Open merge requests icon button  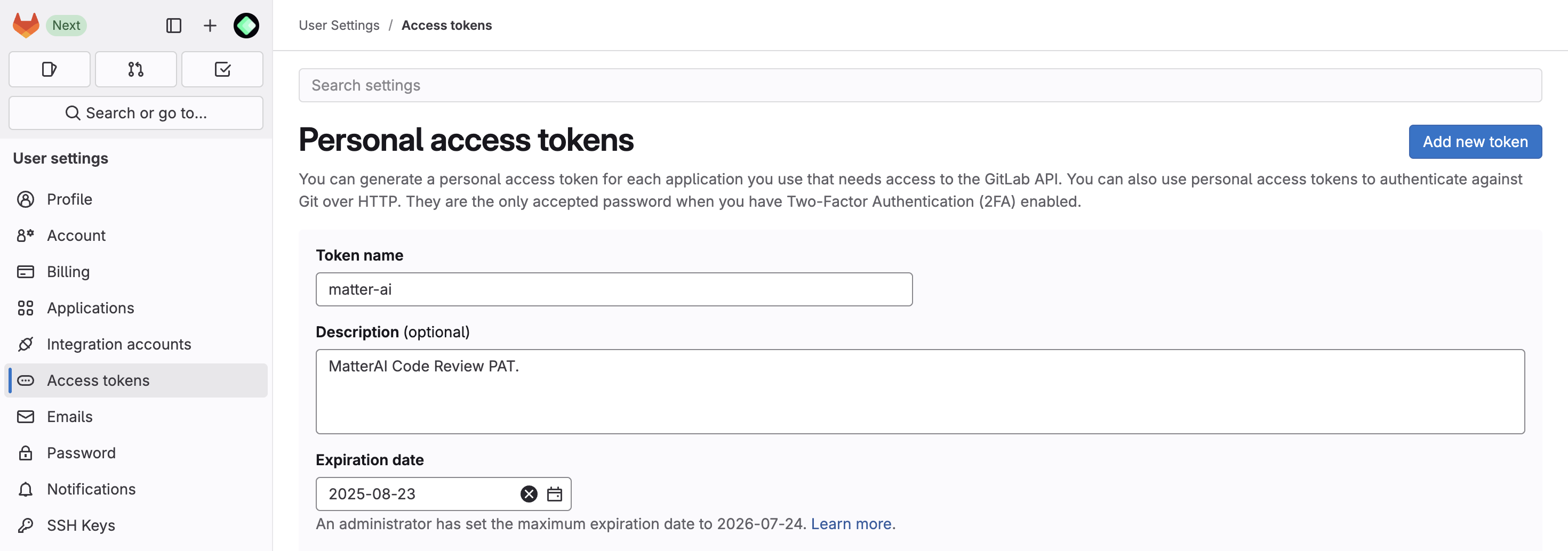point(136,69)
